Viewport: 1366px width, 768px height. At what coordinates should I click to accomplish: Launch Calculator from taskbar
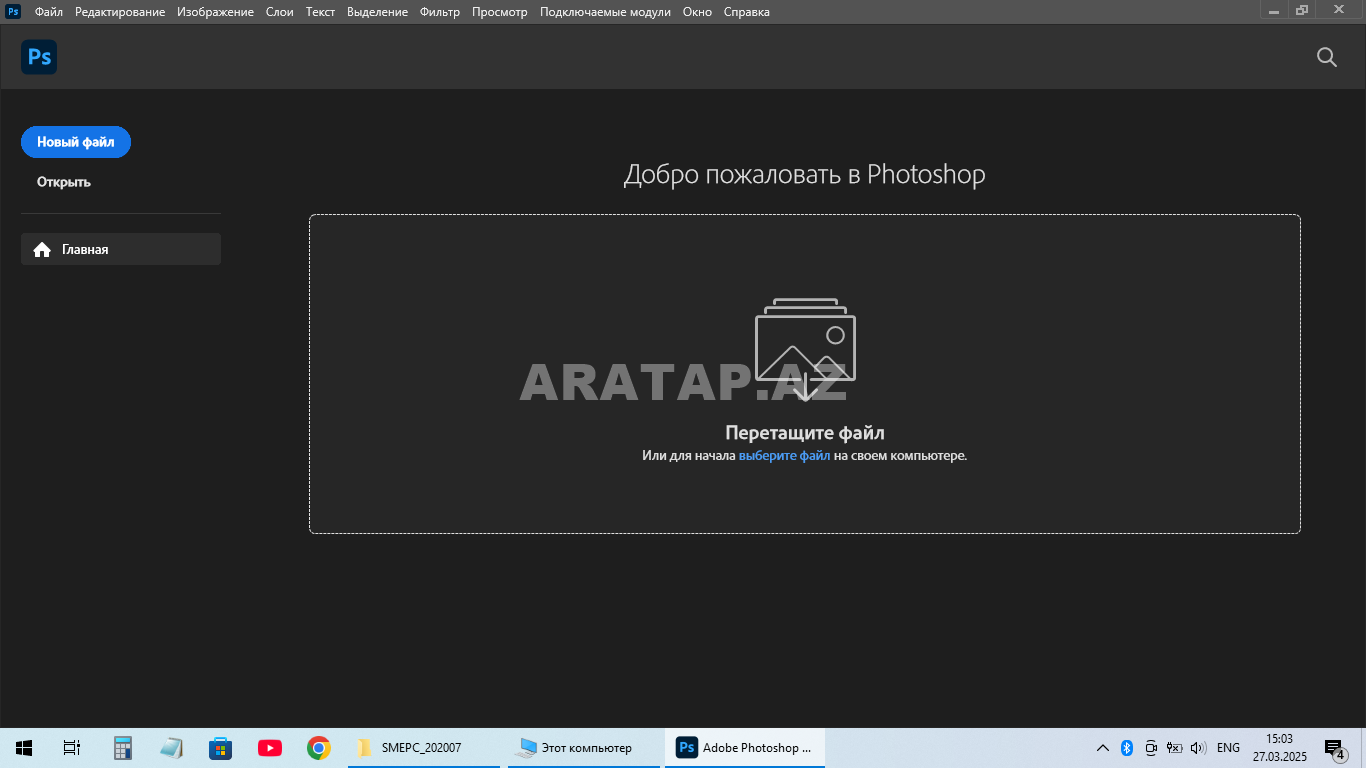tap(123, 748)
